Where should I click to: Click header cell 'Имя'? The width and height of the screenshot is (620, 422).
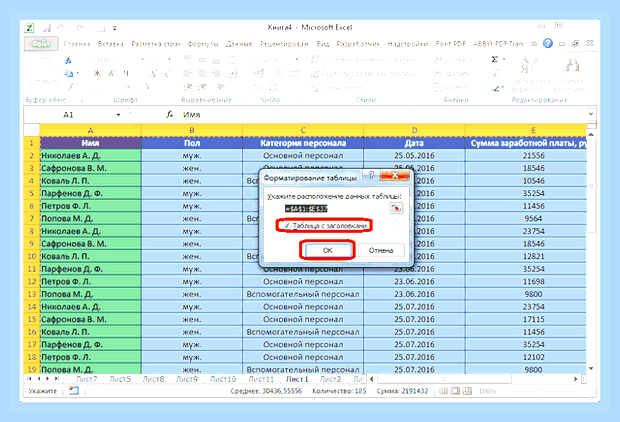pos(91,143)
